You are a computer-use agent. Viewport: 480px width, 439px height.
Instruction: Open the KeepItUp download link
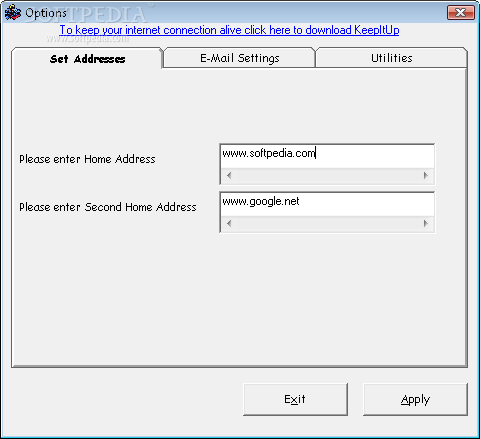tap(229, 30)
